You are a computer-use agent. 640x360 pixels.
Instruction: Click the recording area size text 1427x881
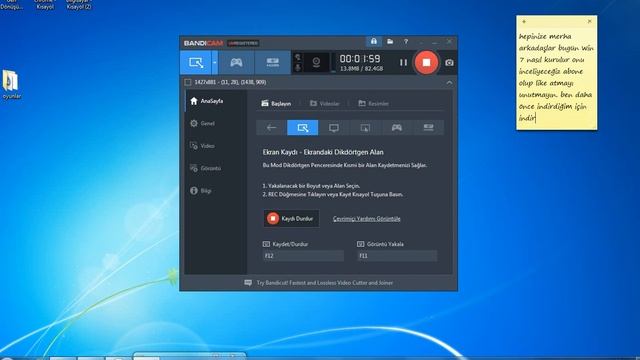(x=230, y=82)
